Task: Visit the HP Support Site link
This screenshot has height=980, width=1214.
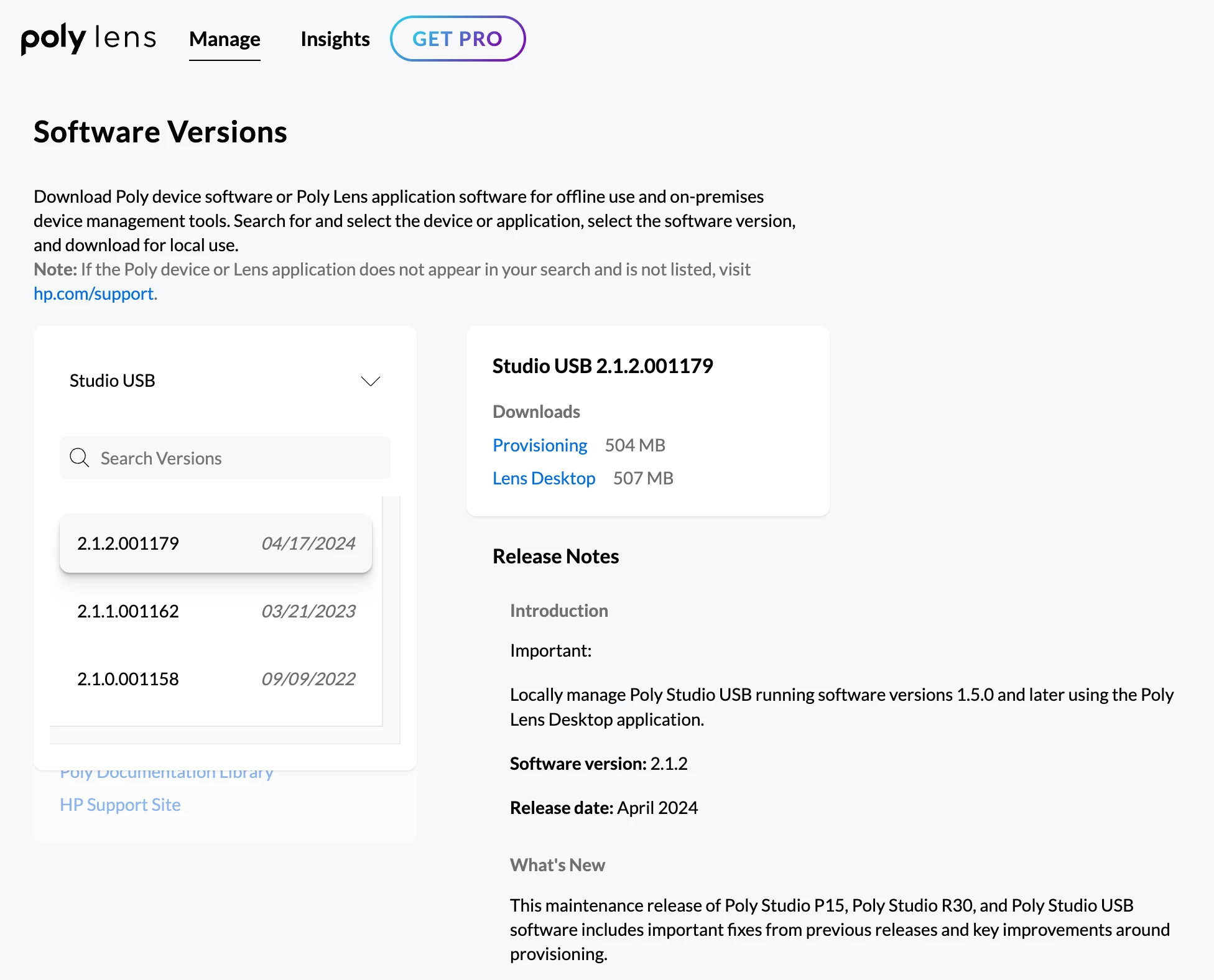Action: pyautogui.click(x=120, y=805)
